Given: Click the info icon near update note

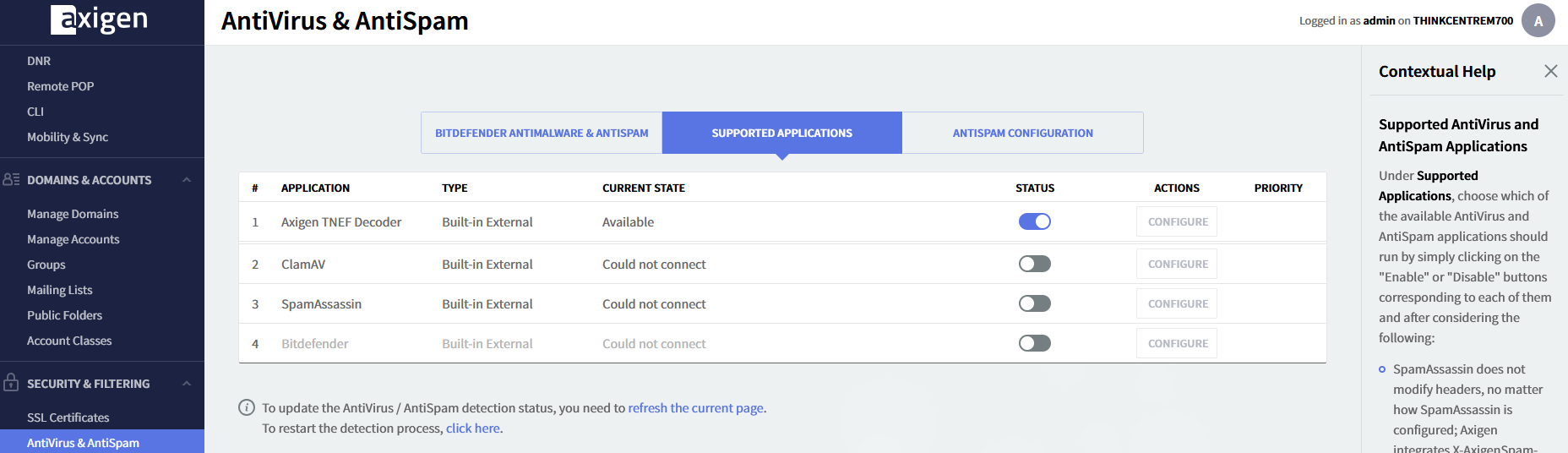Looking at the screenshot, I should click(x=247, y=407).
